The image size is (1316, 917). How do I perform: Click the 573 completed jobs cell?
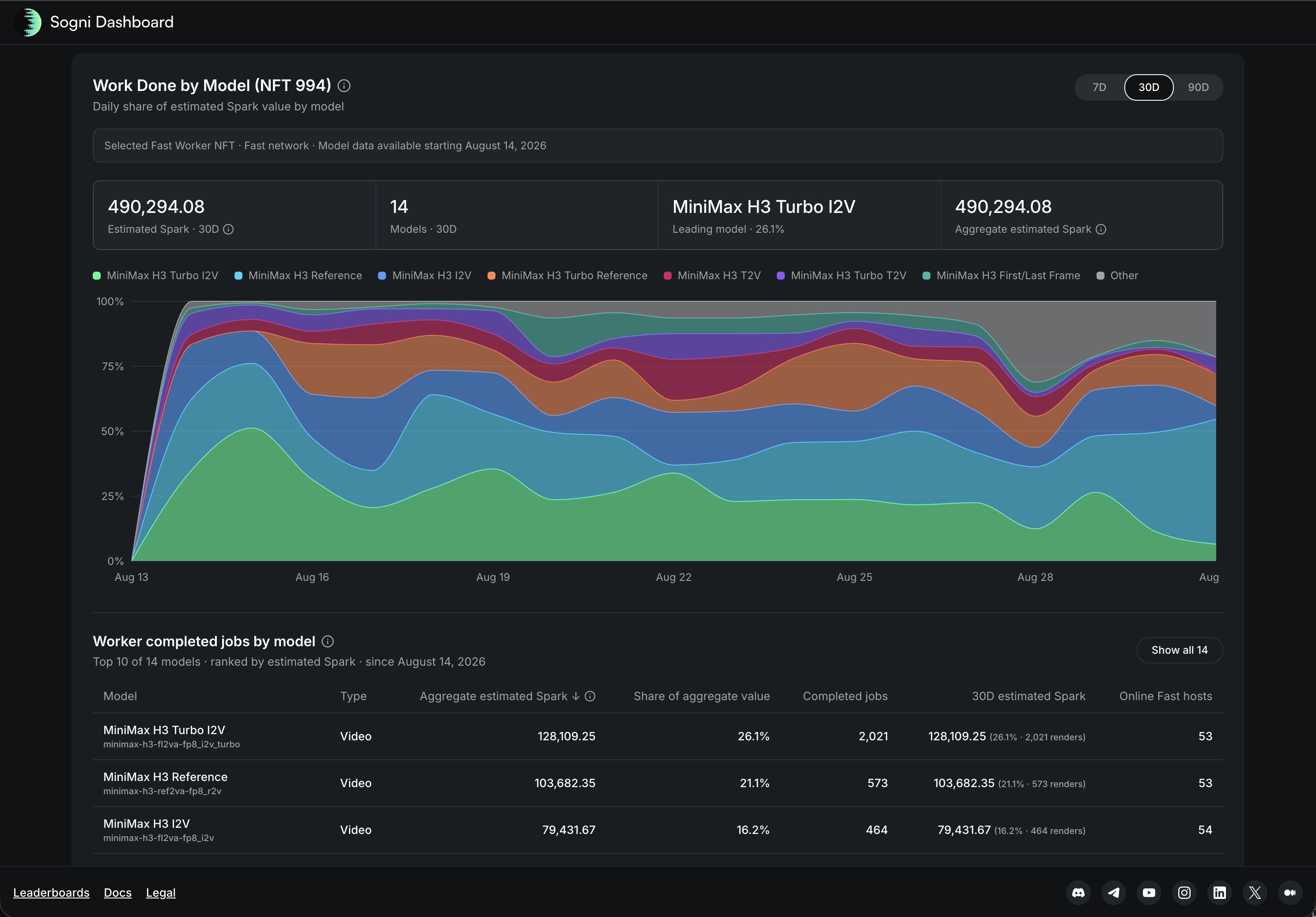877,783
